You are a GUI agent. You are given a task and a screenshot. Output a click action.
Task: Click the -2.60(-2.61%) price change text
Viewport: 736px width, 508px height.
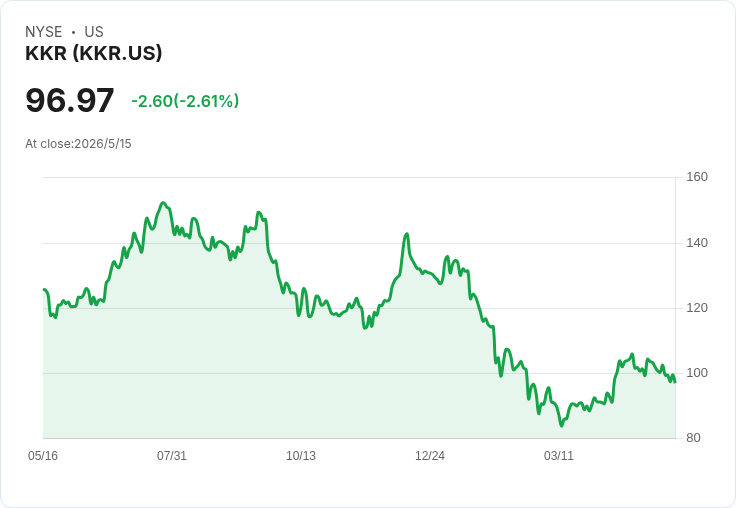[185, 101]
